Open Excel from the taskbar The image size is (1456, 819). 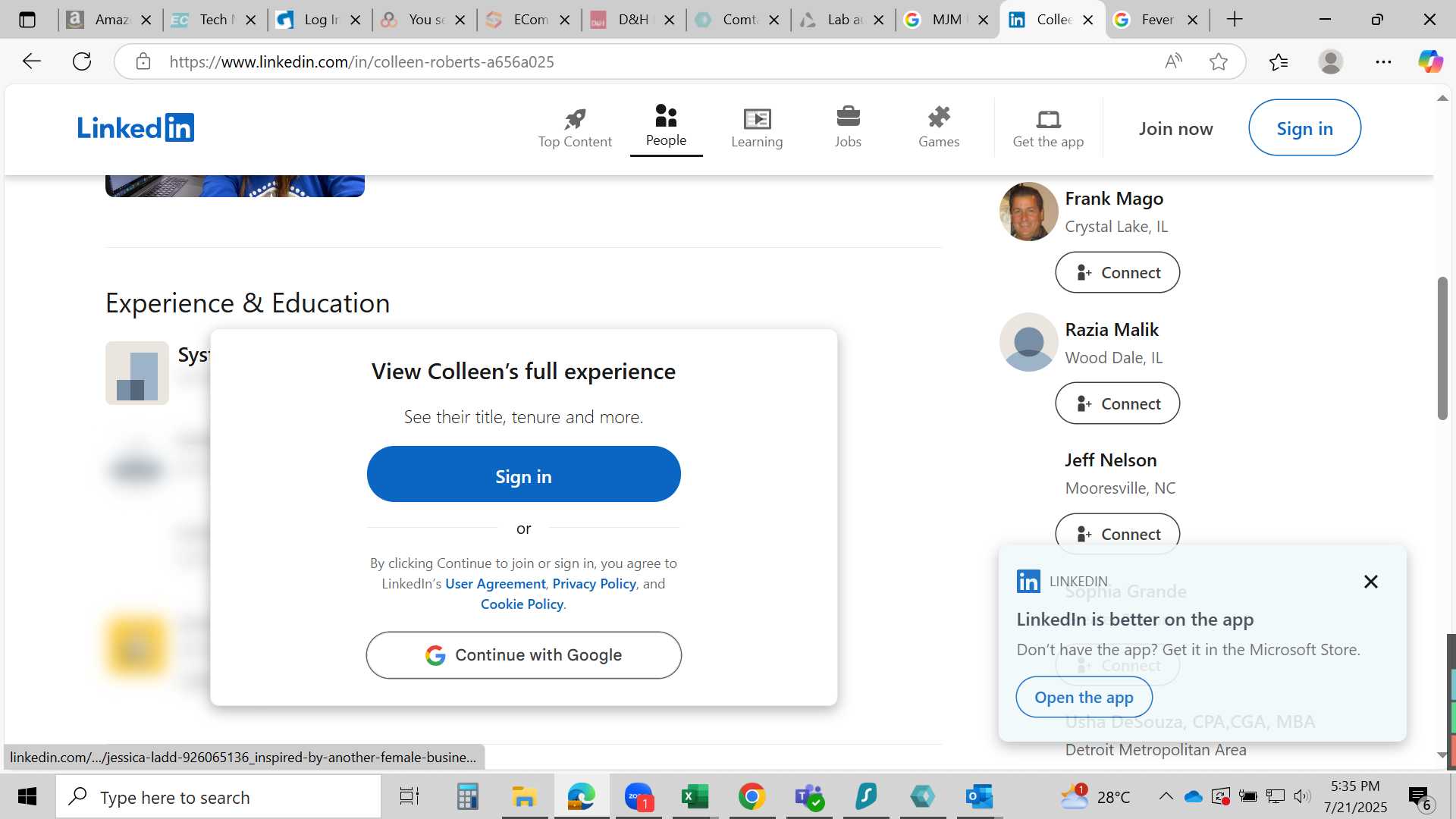[x=695, y=797]
